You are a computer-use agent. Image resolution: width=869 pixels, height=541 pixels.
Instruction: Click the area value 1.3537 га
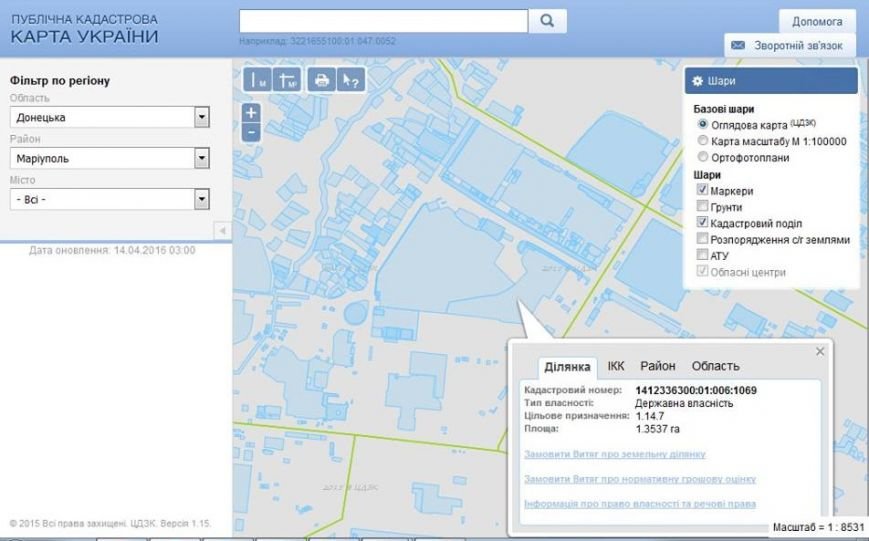pos(657,429)
